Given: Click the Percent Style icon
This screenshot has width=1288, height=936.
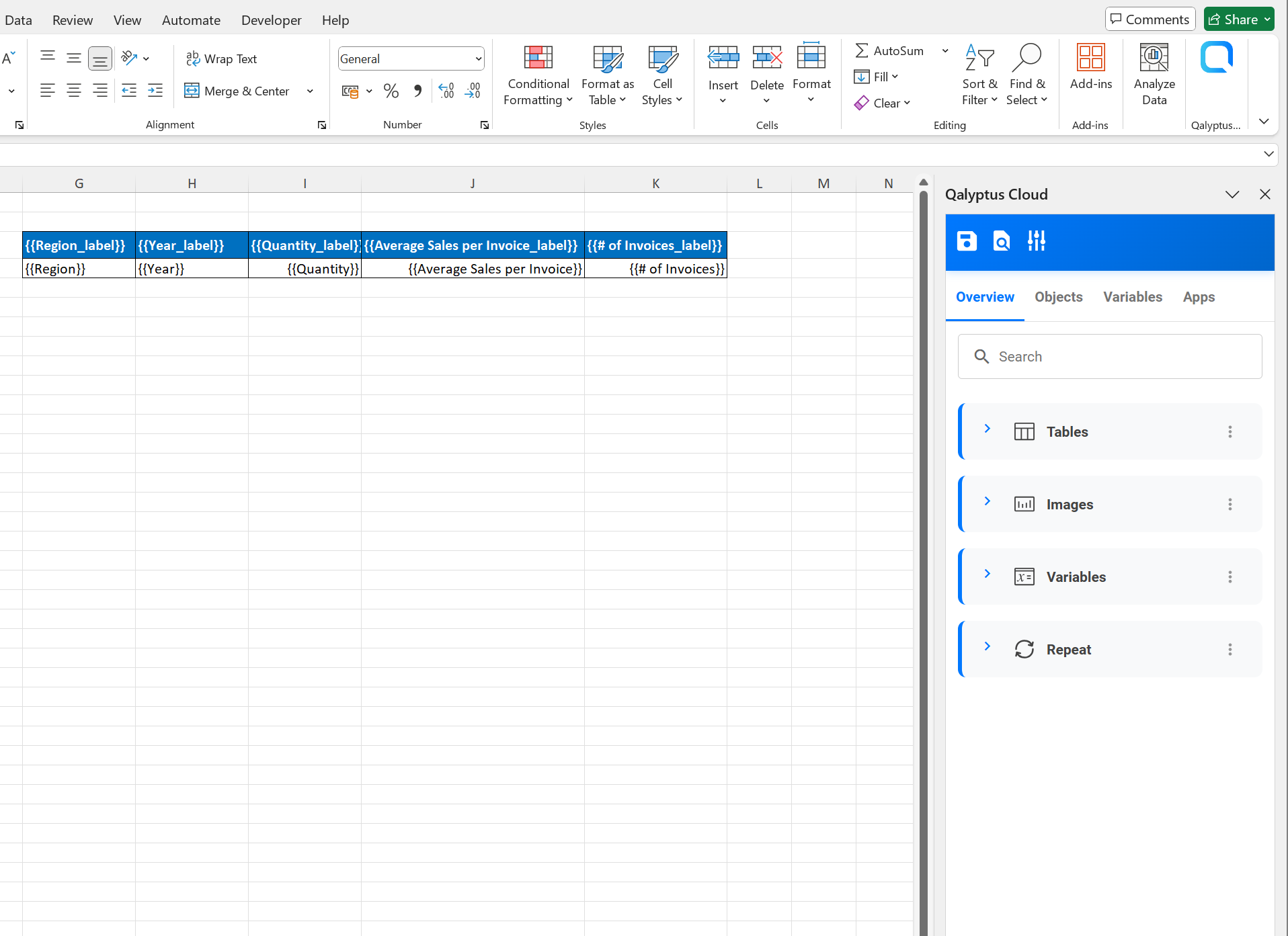Looking at the screenshot, I should pos(391,90).
